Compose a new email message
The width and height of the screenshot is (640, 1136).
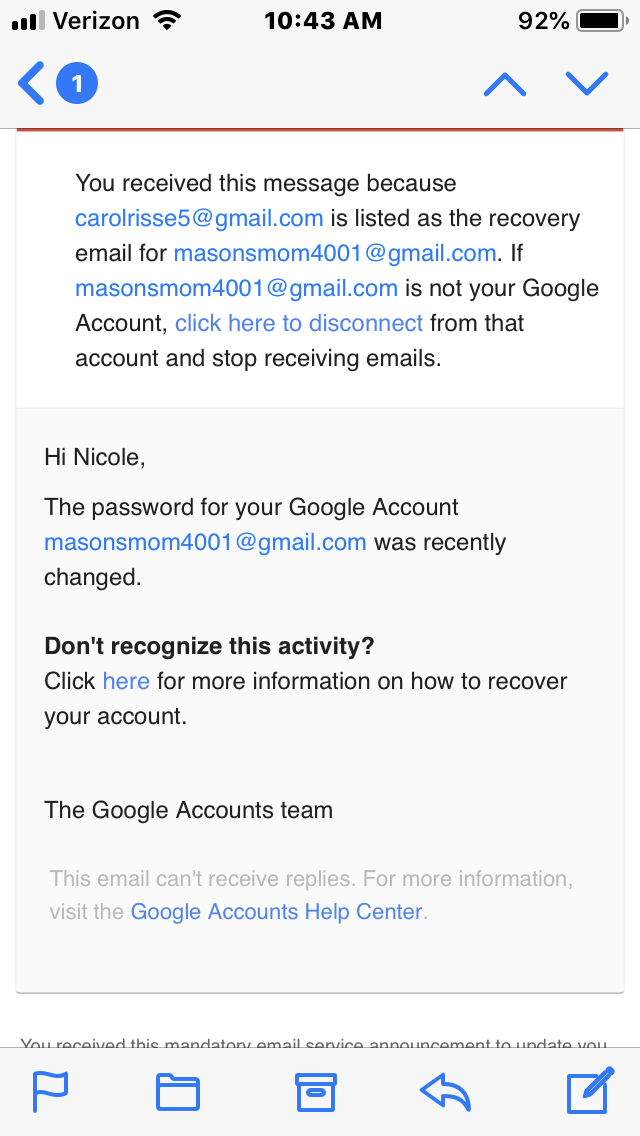(x=589, y=1092)
